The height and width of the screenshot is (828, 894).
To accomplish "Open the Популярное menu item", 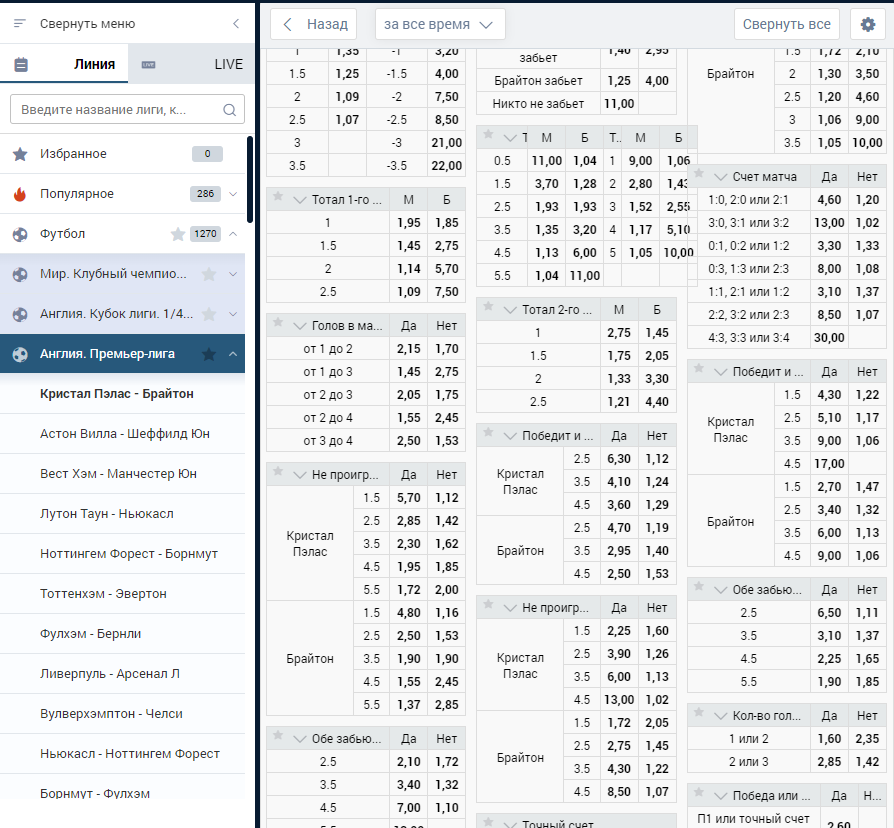I will [123, 194].
